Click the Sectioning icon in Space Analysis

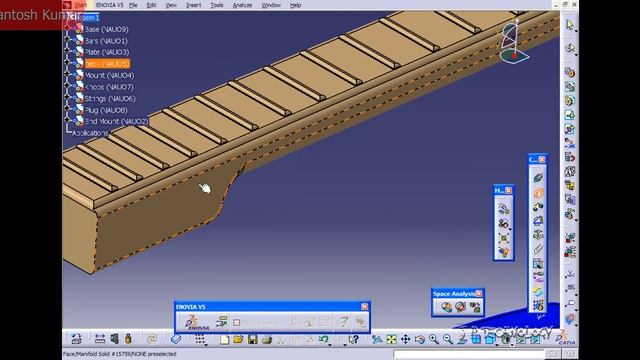(x=460, y=307)
